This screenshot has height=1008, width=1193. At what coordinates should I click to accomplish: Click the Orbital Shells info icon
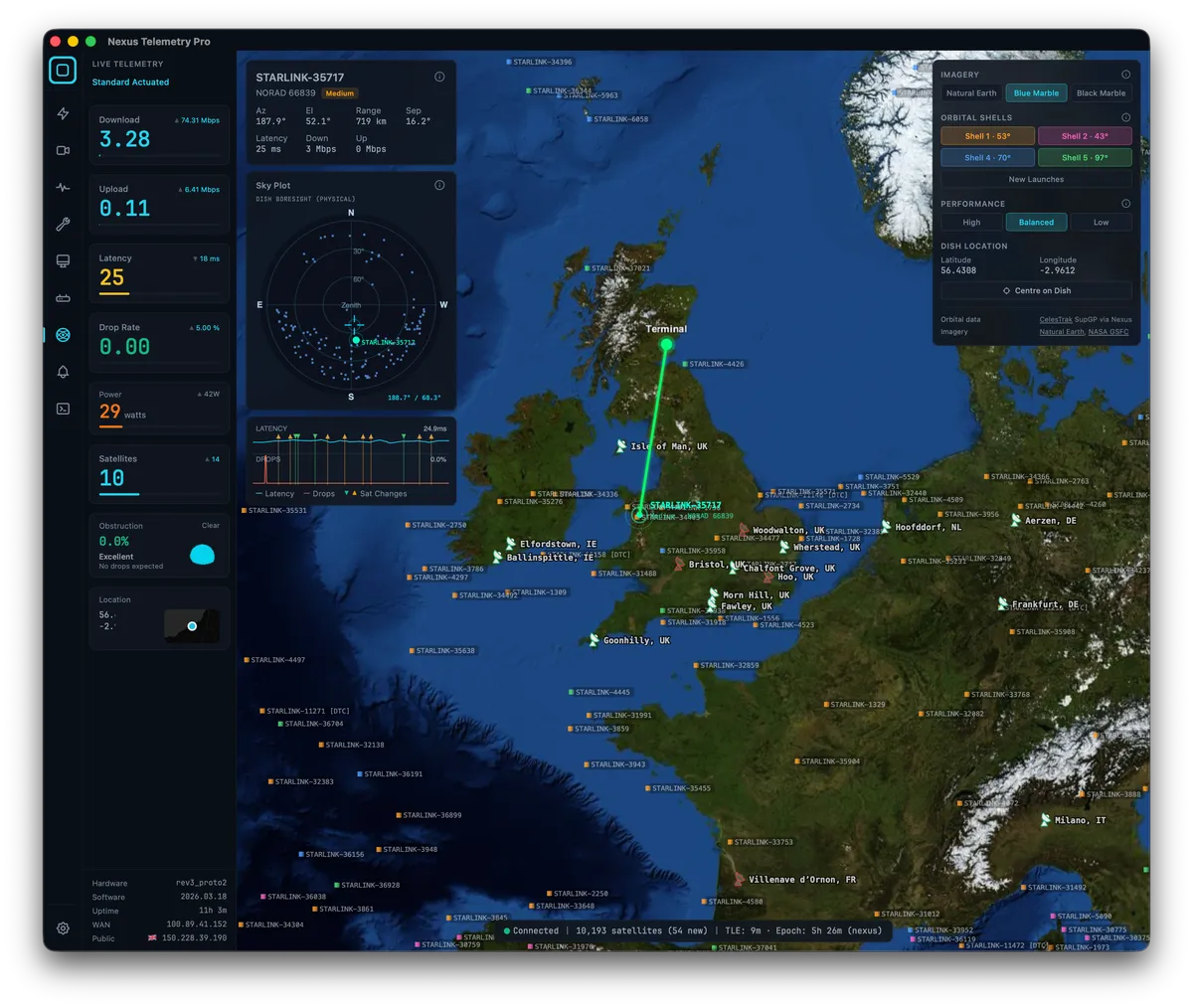pos(1124,116)
